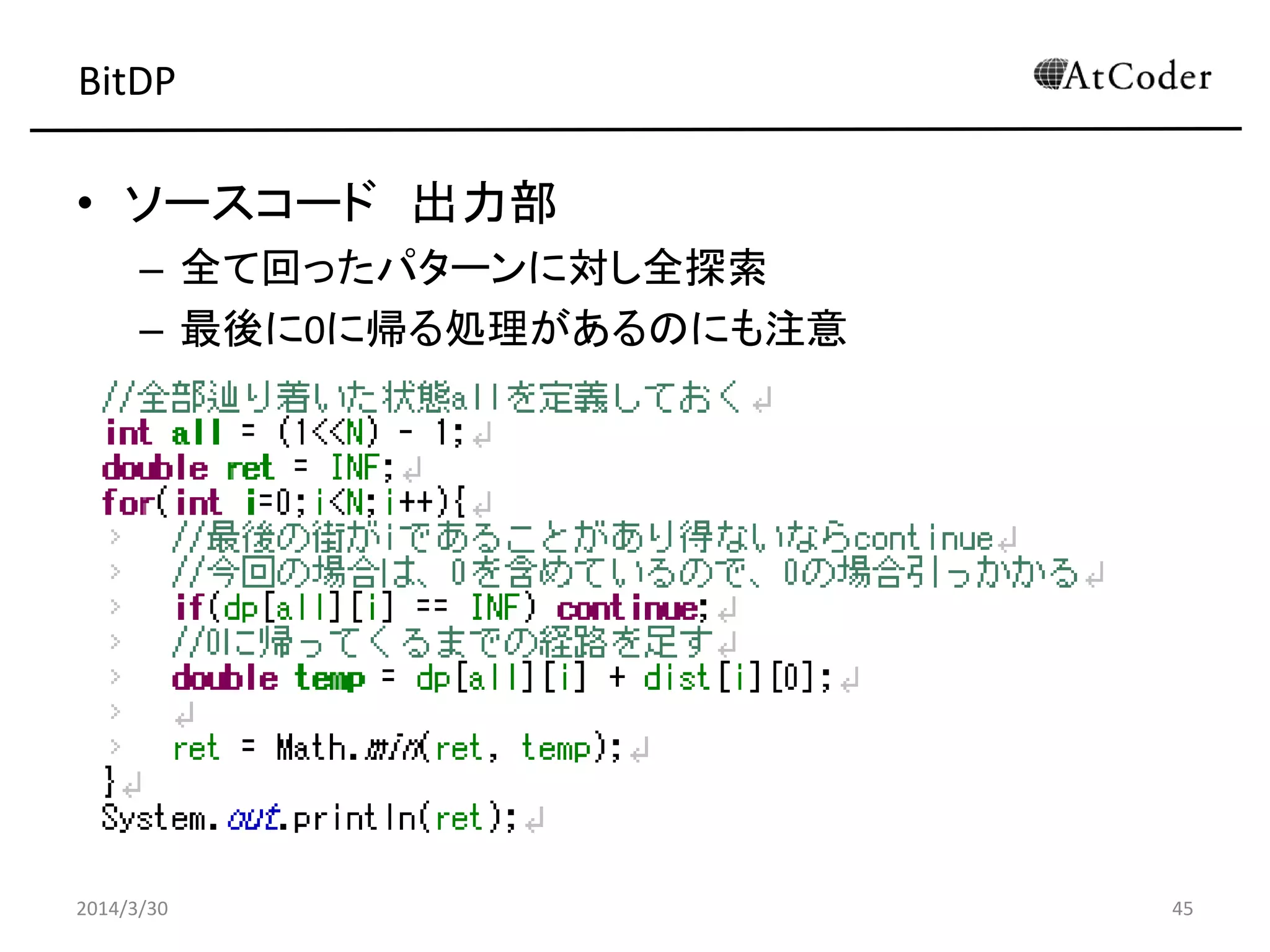Click the comment 最後の街がiであることがあり得ないならcontinue
Viewport: 1270px width, 952px height.
[x=583, y=537]
